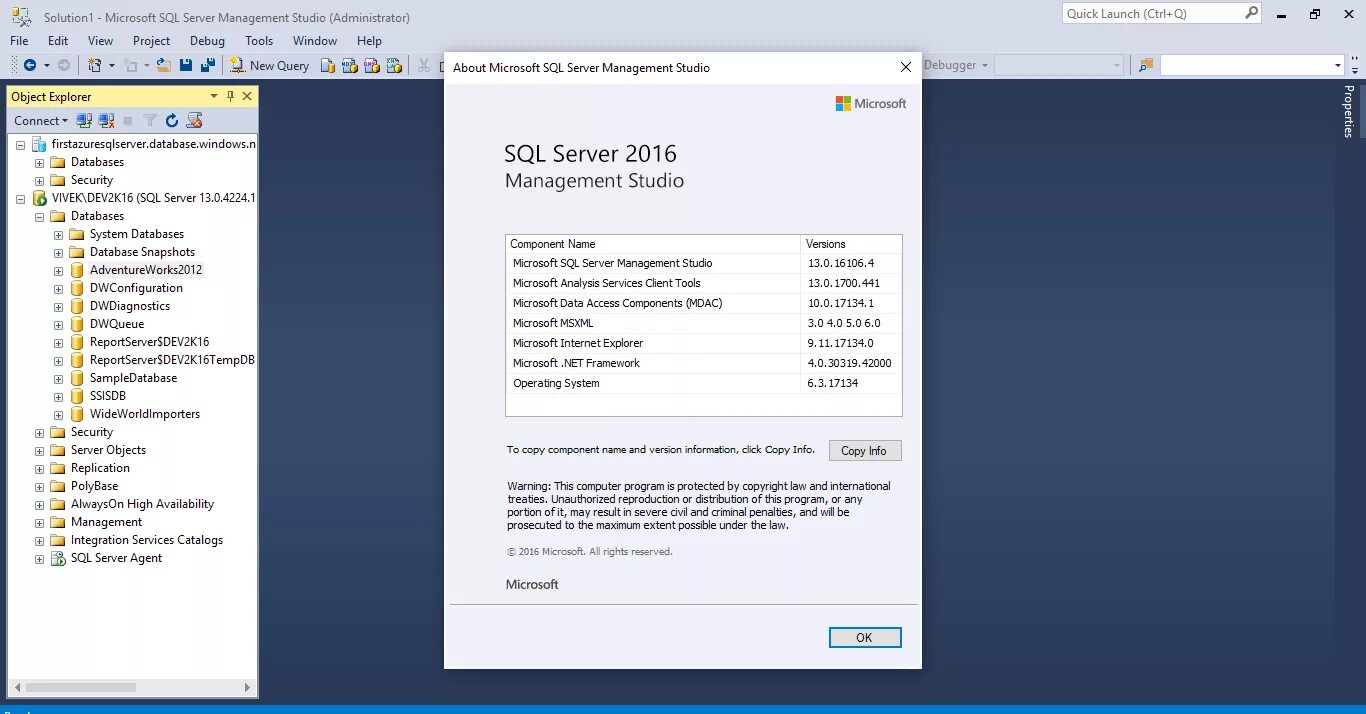The height and width of the screenshot is (714, 1366).
Task: Click the Filter funnel icon in Object Explorer
Action: (150, 120)
